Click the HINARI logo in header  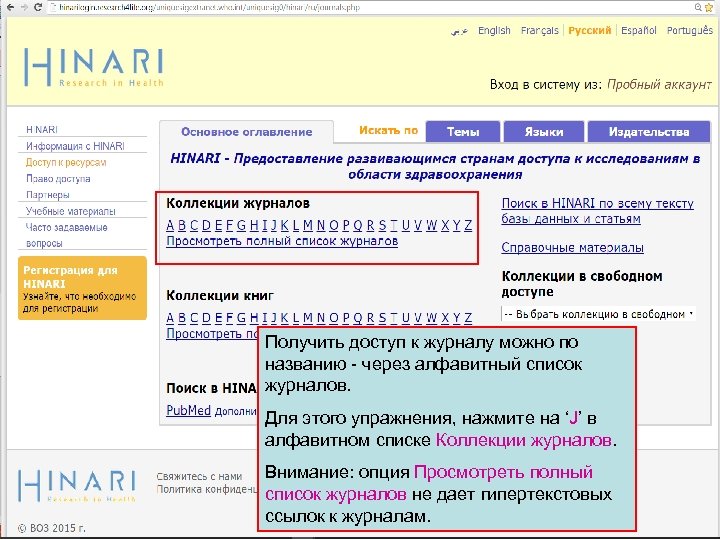(94, 68)
